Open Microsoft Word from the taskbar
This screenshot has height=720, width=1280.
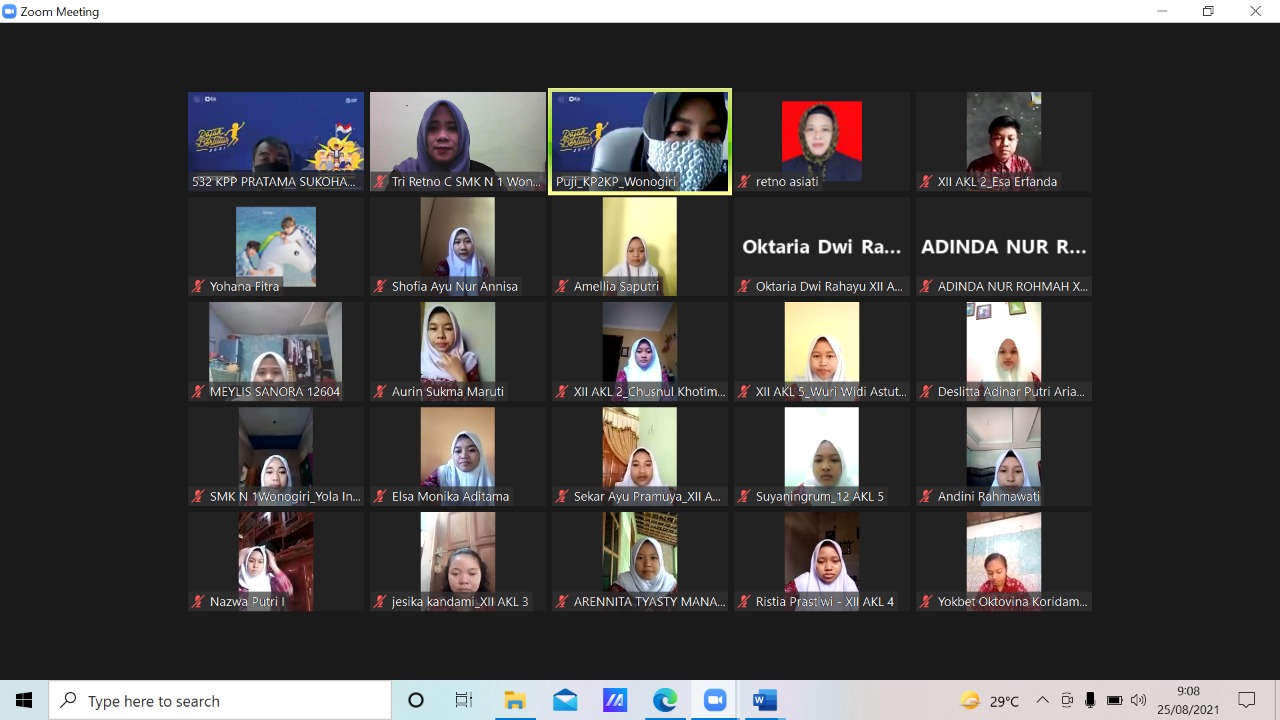[764, 701]
